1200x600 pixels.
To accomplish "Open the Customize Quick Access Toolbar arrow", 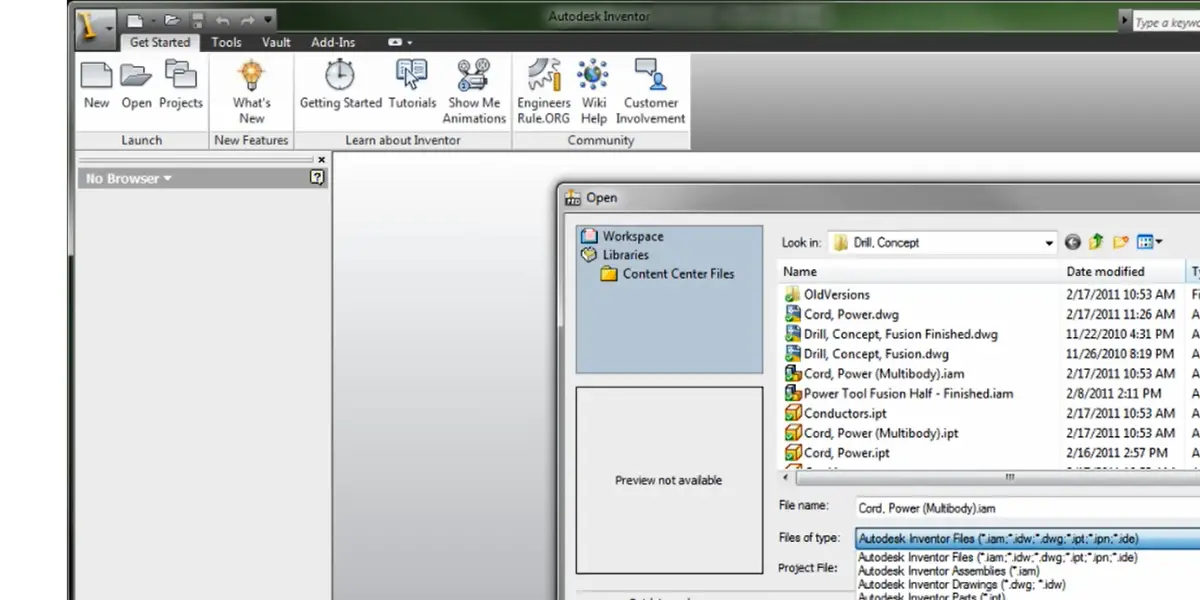I will (268, 19).
